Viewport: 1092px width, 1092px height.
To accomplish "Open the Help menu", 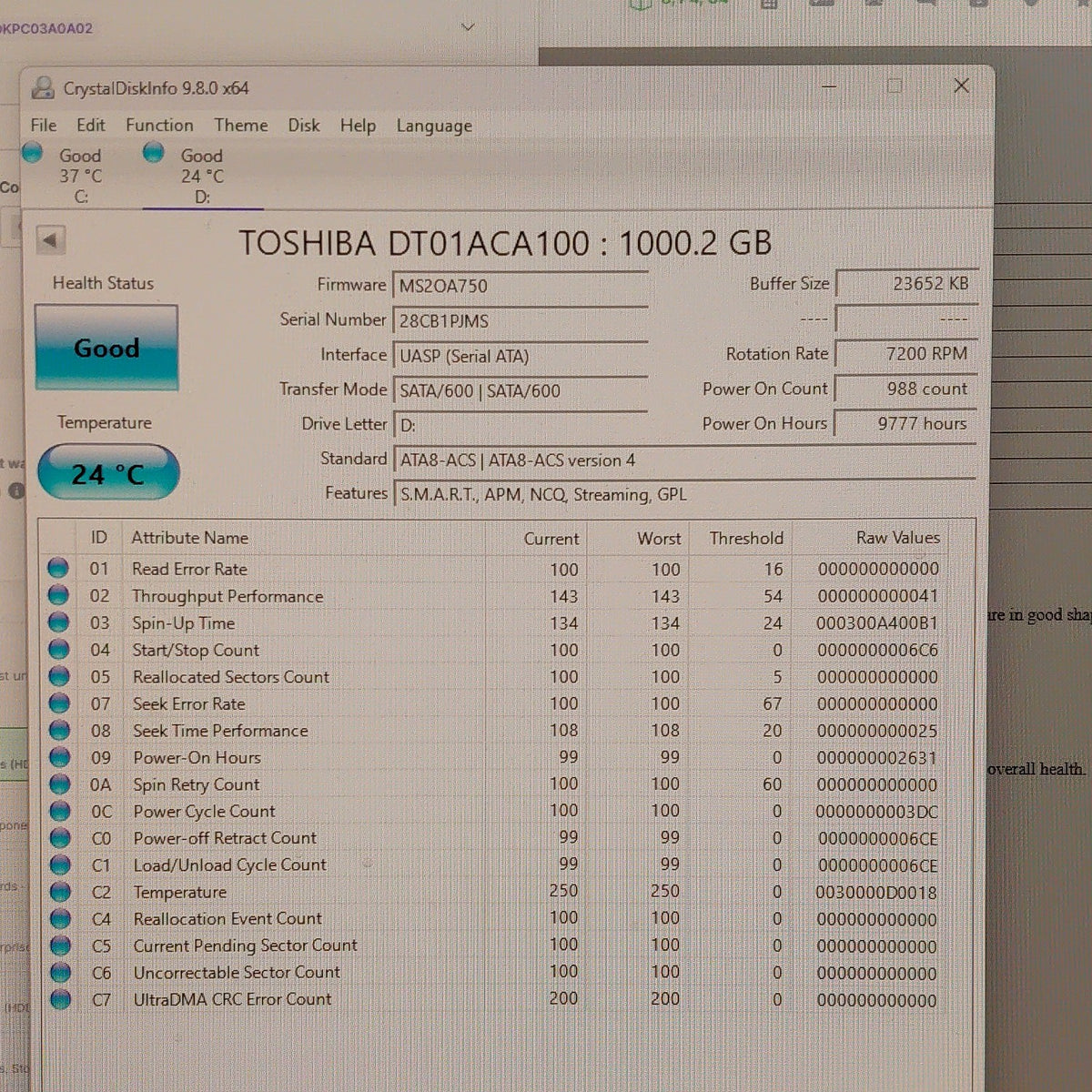I will point(358,126).
